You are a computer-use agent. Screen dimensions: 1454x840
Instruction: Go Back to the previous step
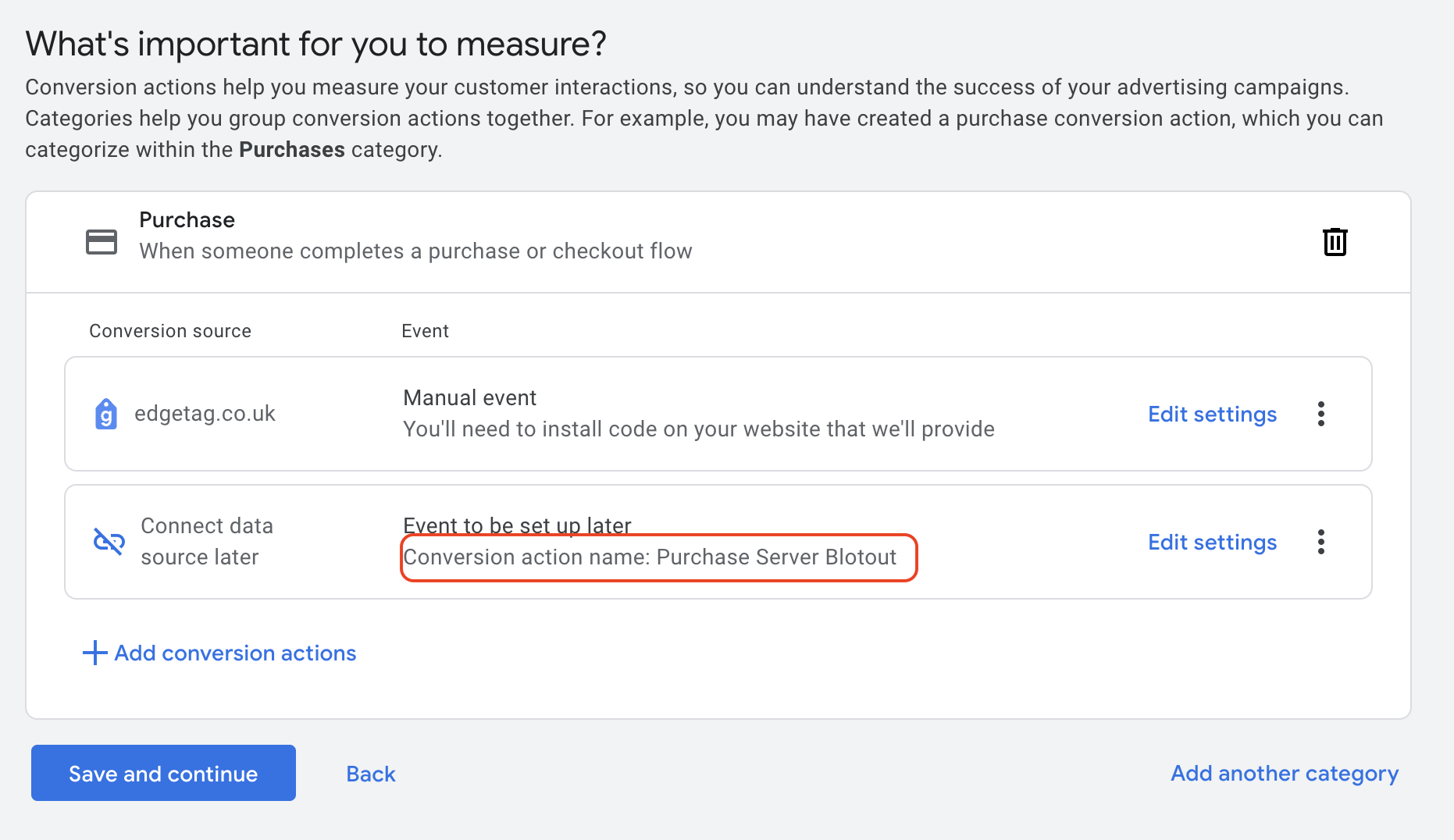[371, 774]
